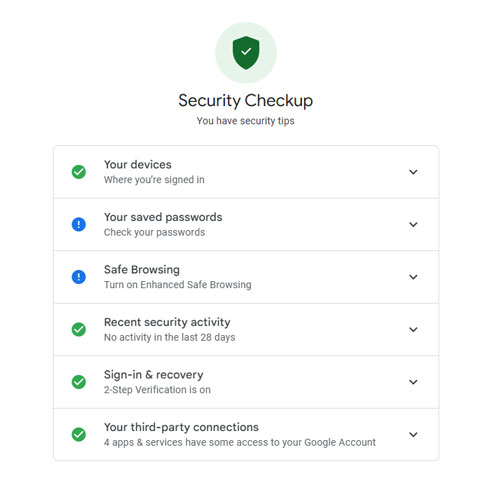Expand third-party connections chevron arrow

(413, 434)
